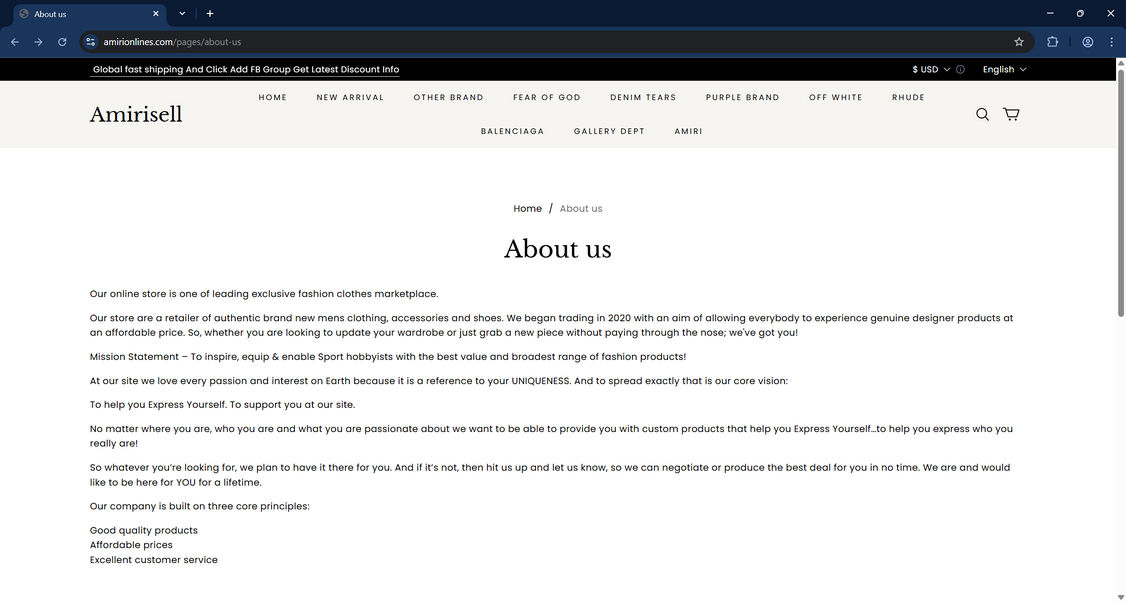Open the NEW ARRIVAL menu item
This screenshot has width=1126, height=602.
(350, 97)
